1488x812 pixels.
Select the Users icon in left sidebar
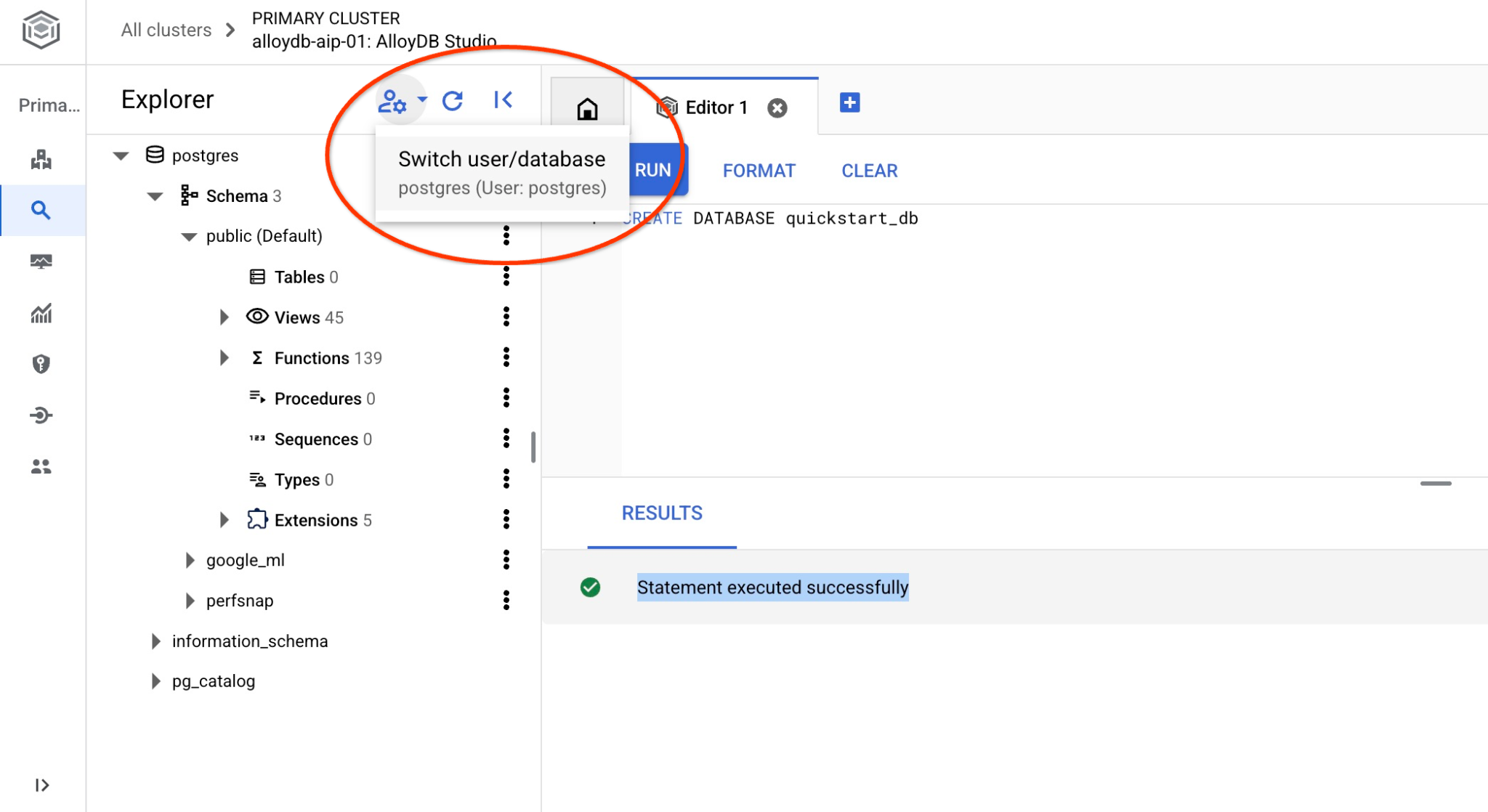pyautogui.click(x=41, y=467)
